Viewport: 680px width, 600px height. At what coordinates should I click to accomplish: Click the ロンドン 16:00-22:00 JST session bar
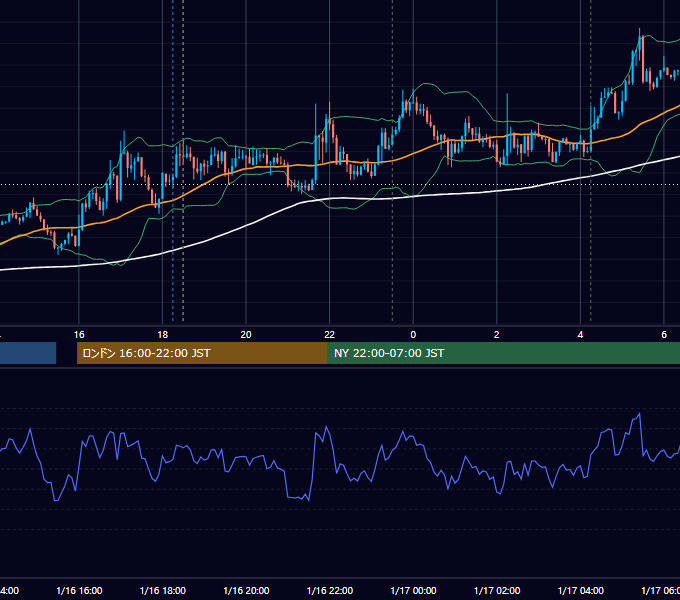point(202,353)
